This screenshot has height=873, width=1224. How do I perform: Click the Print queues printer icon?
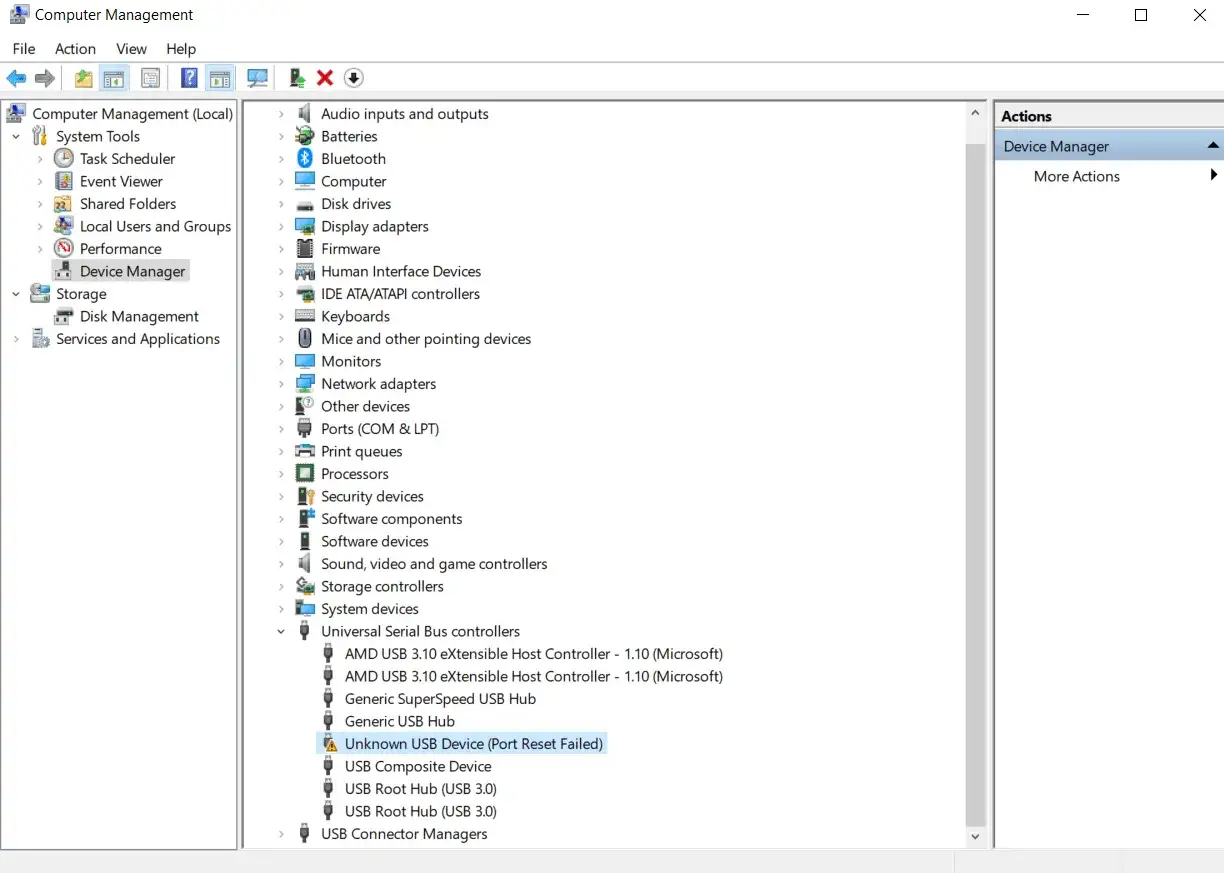coord(305,451)
